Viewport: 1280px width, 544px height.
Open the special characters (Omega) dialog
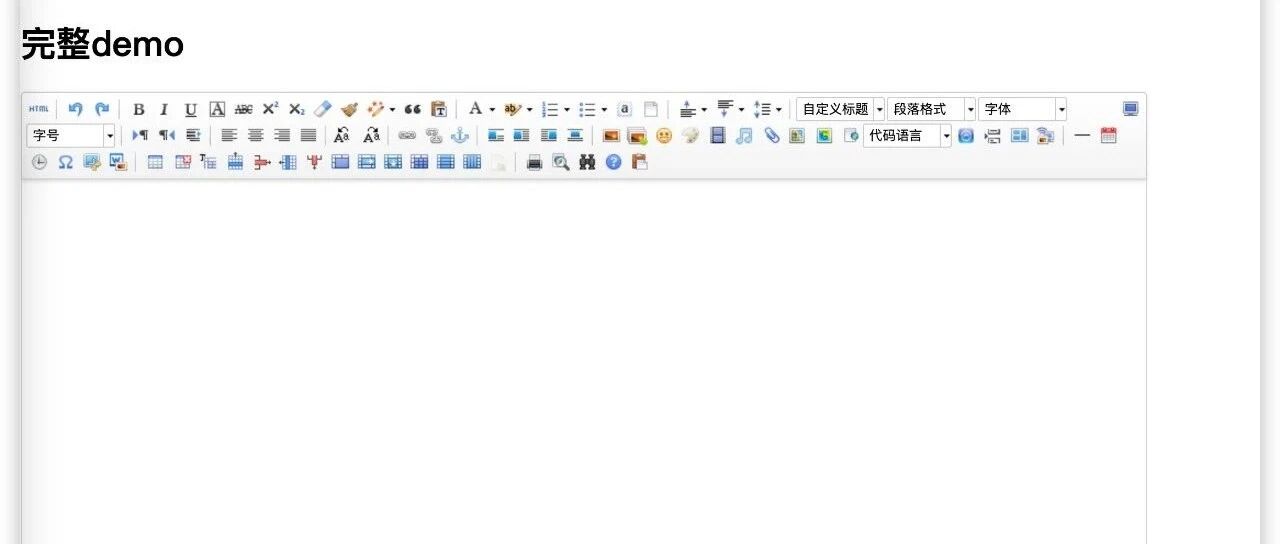(x=66, y=162)
